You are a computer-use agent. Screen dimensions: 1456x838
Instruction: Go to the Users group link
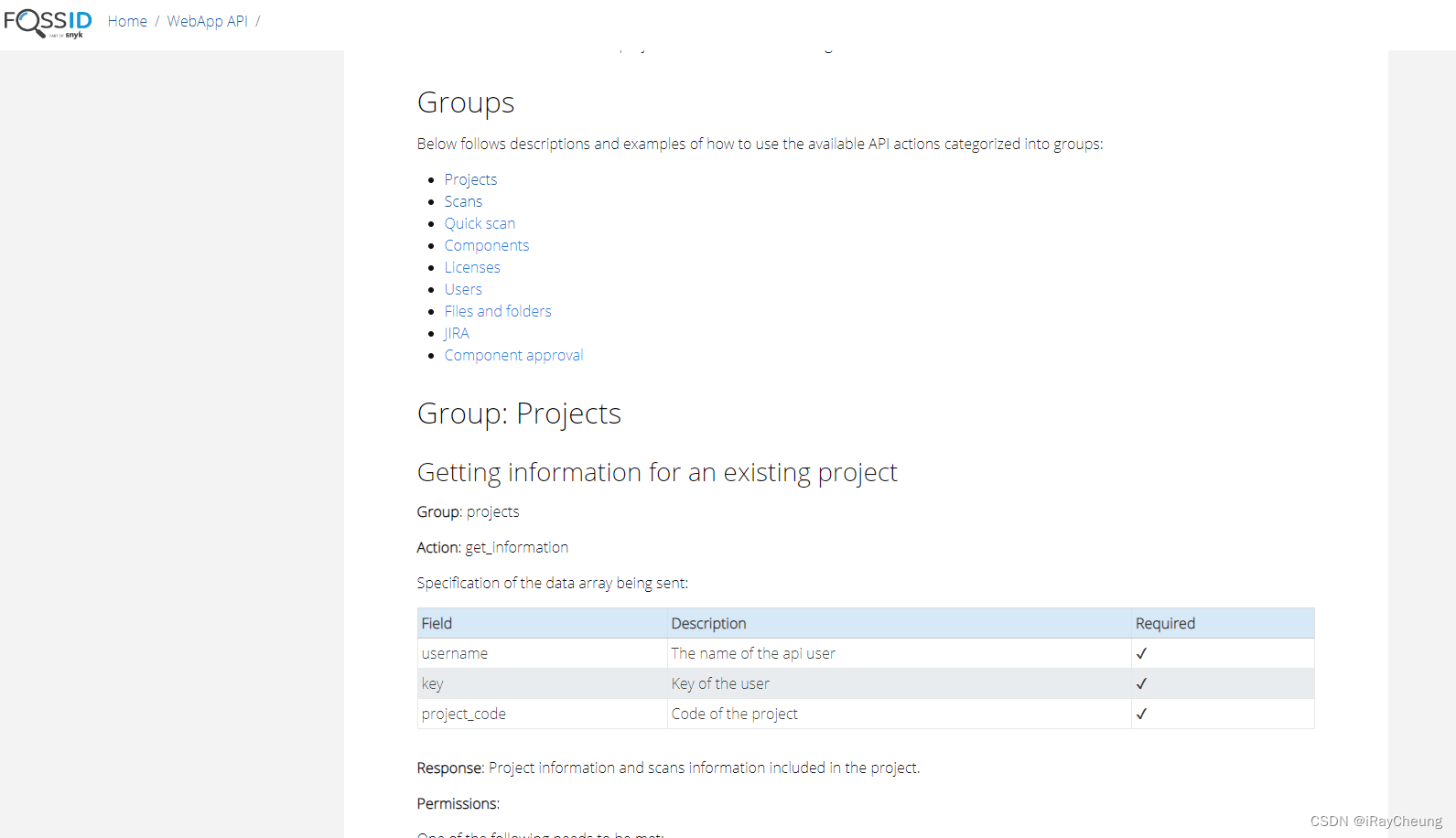click(463, 289)
